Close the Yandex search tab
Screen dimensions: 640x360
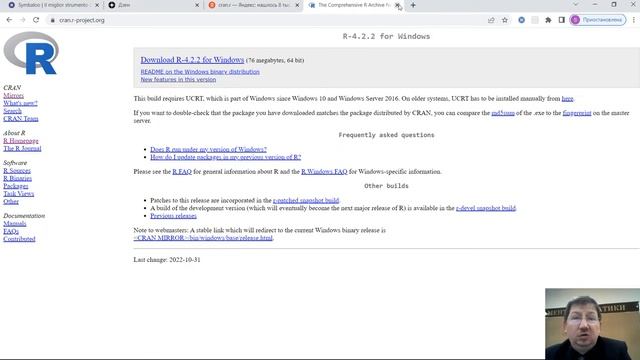[297, 5]
